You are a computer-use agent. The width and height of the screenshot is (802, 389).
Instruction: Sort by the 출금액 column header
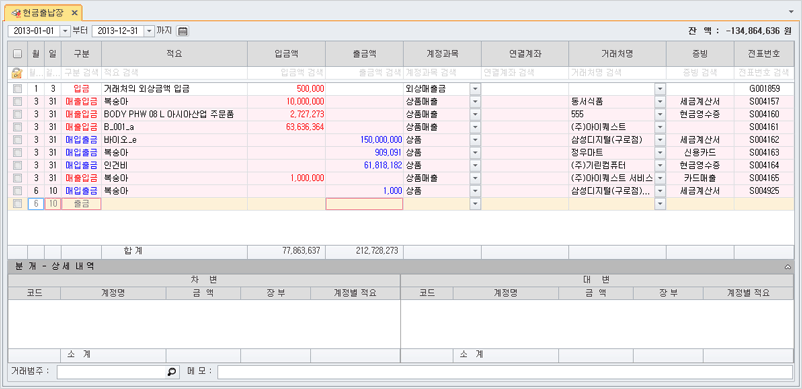pyautogui.click(x=364, y=54)
